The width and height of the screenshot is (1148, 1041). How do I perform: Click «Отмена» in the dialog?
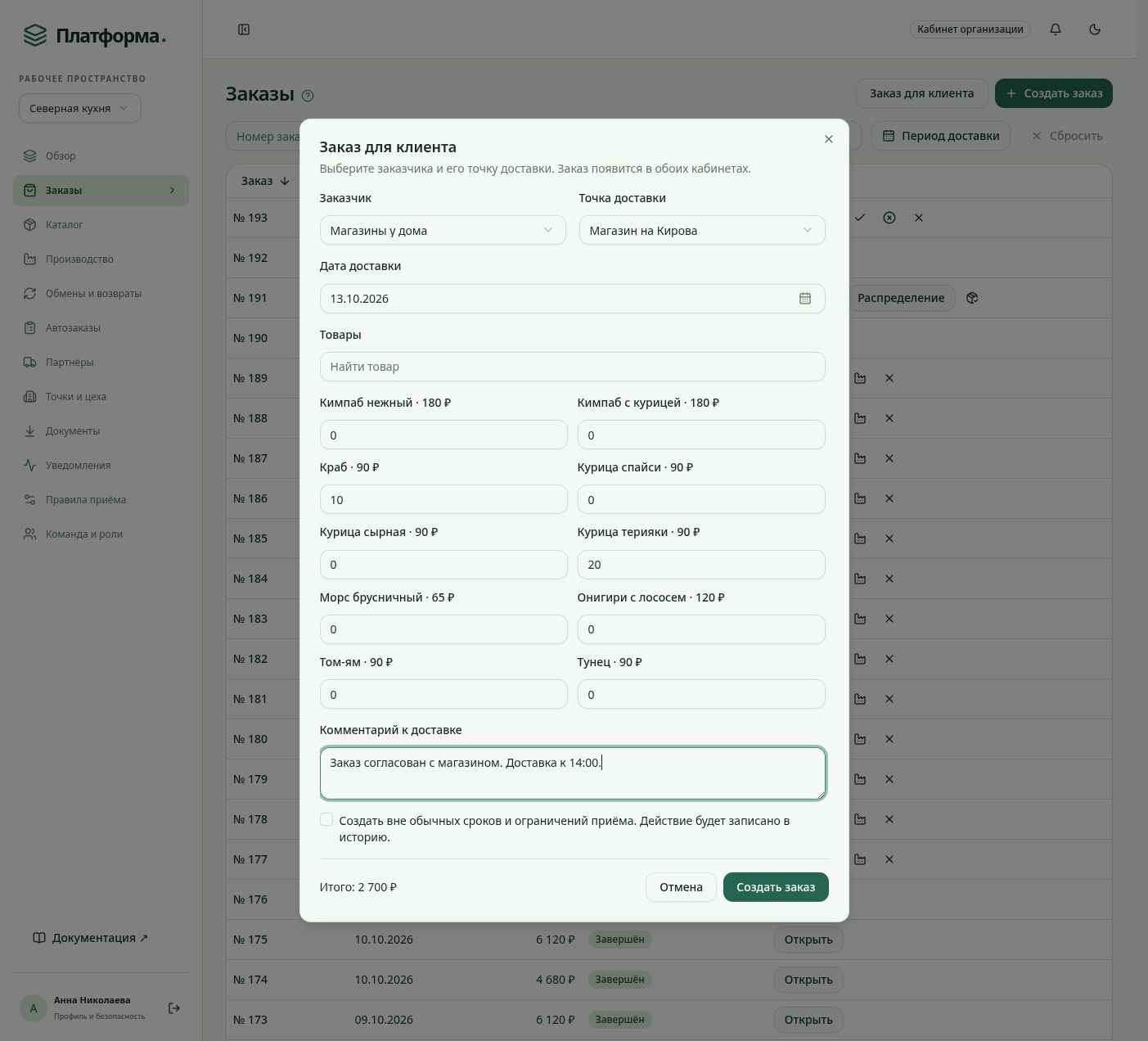[681, 887]
